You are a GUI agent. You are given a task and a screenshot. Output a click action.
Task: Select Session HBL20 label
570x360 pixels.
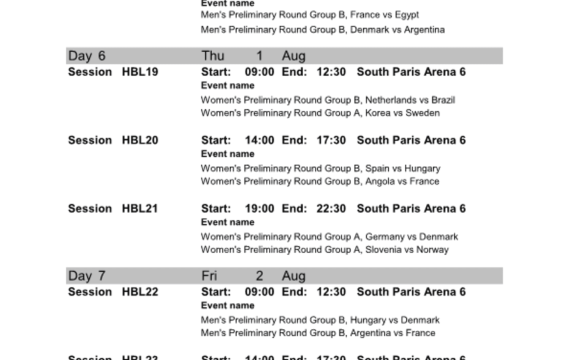[113, 140]
